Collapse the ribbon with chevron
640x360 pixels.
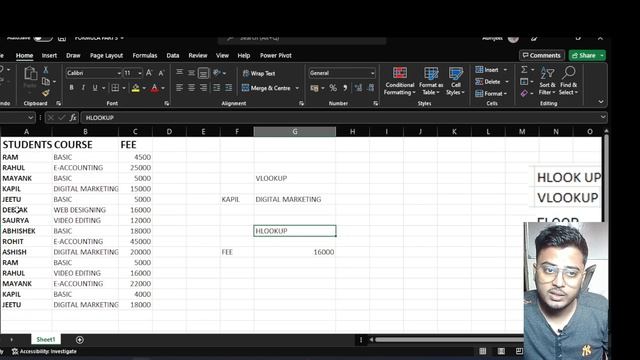[600, 102]
